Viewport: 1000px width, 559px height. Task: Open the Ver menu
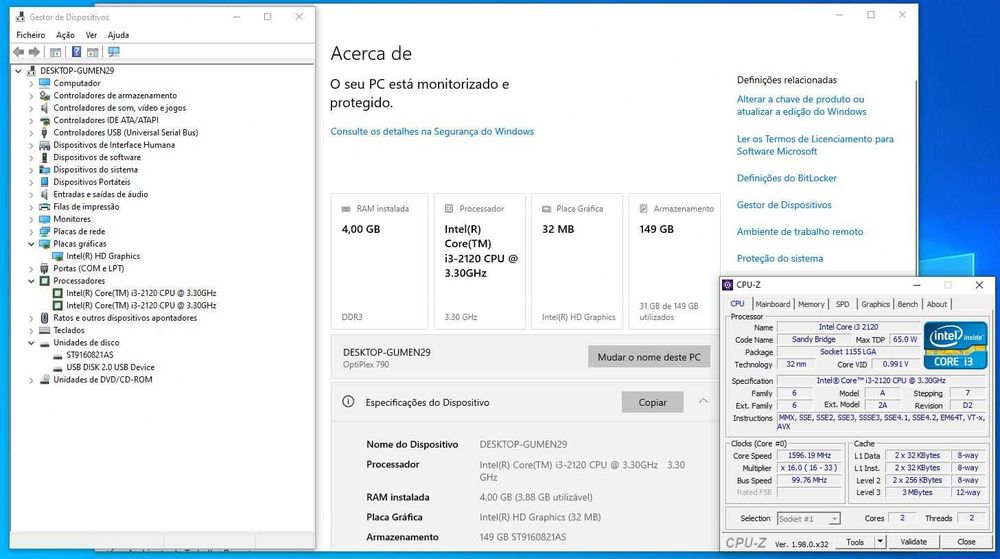click(x=91, y=35)
